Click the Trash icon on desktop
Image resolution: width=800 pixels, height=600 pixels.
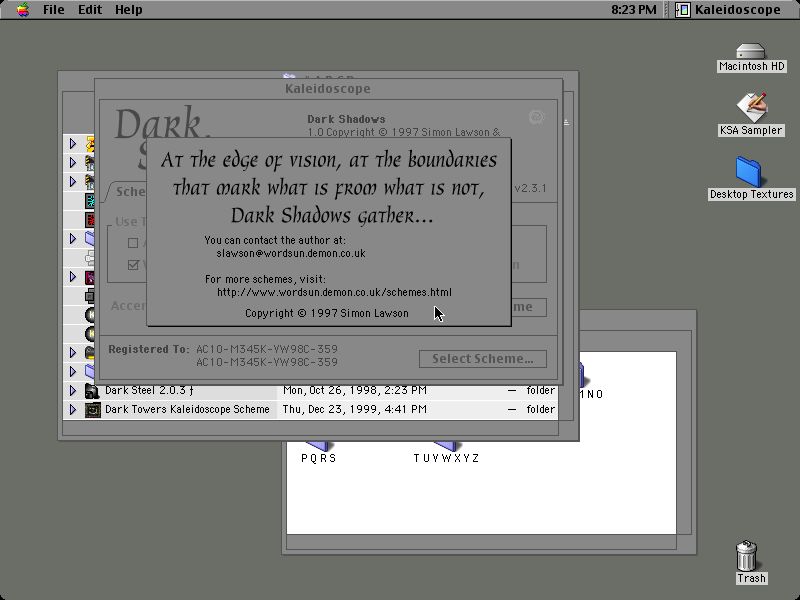coord(746,556)
